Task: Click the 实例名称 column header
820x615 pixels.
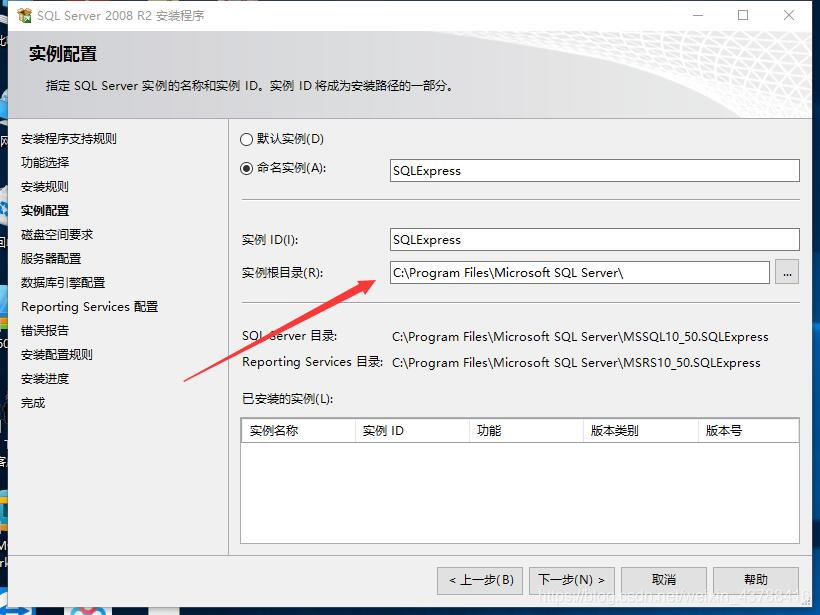Action: click(x=298, y=431)
